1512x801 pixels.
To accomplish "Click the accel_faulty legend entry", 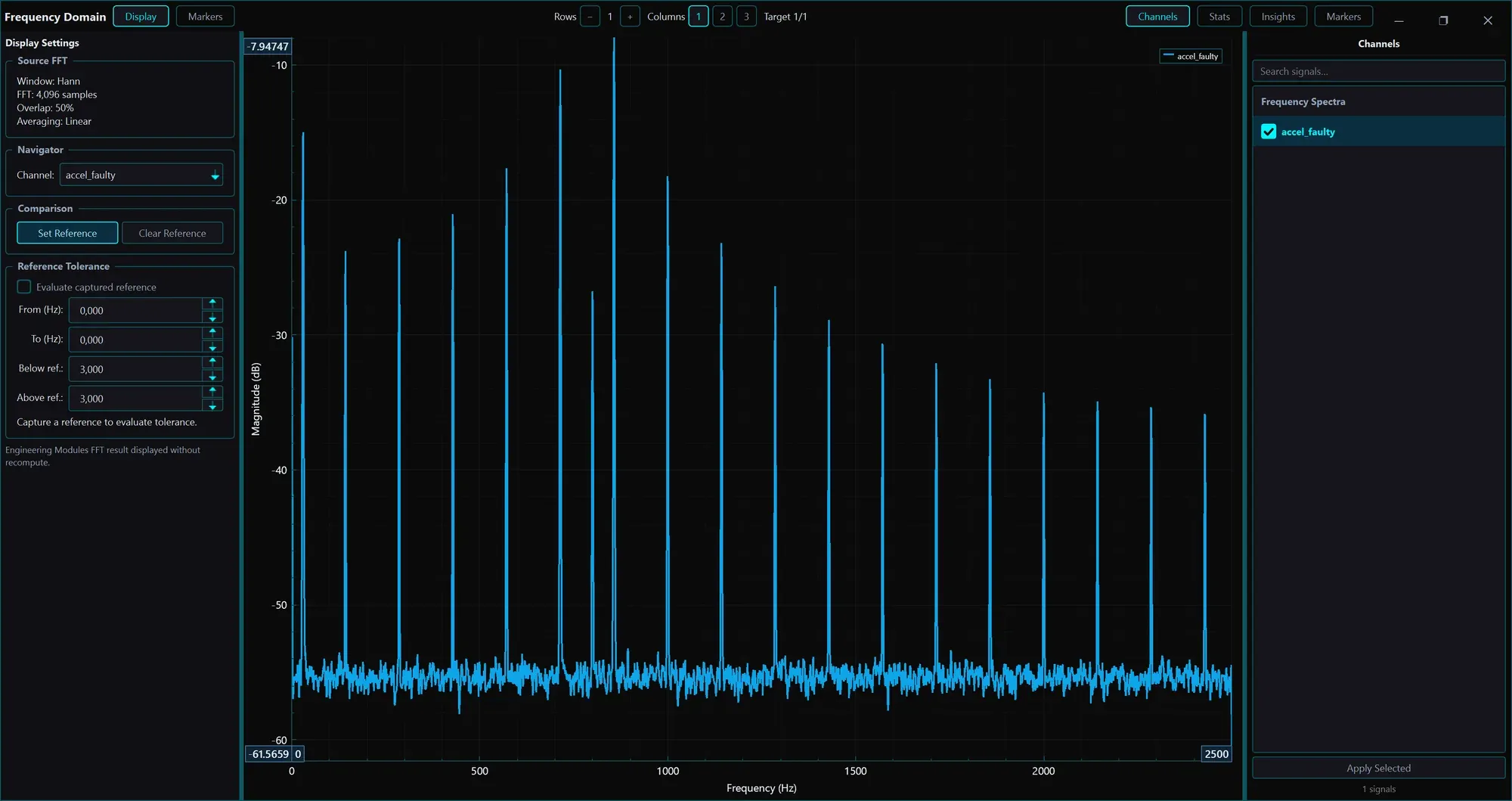I will point(1191,56).
